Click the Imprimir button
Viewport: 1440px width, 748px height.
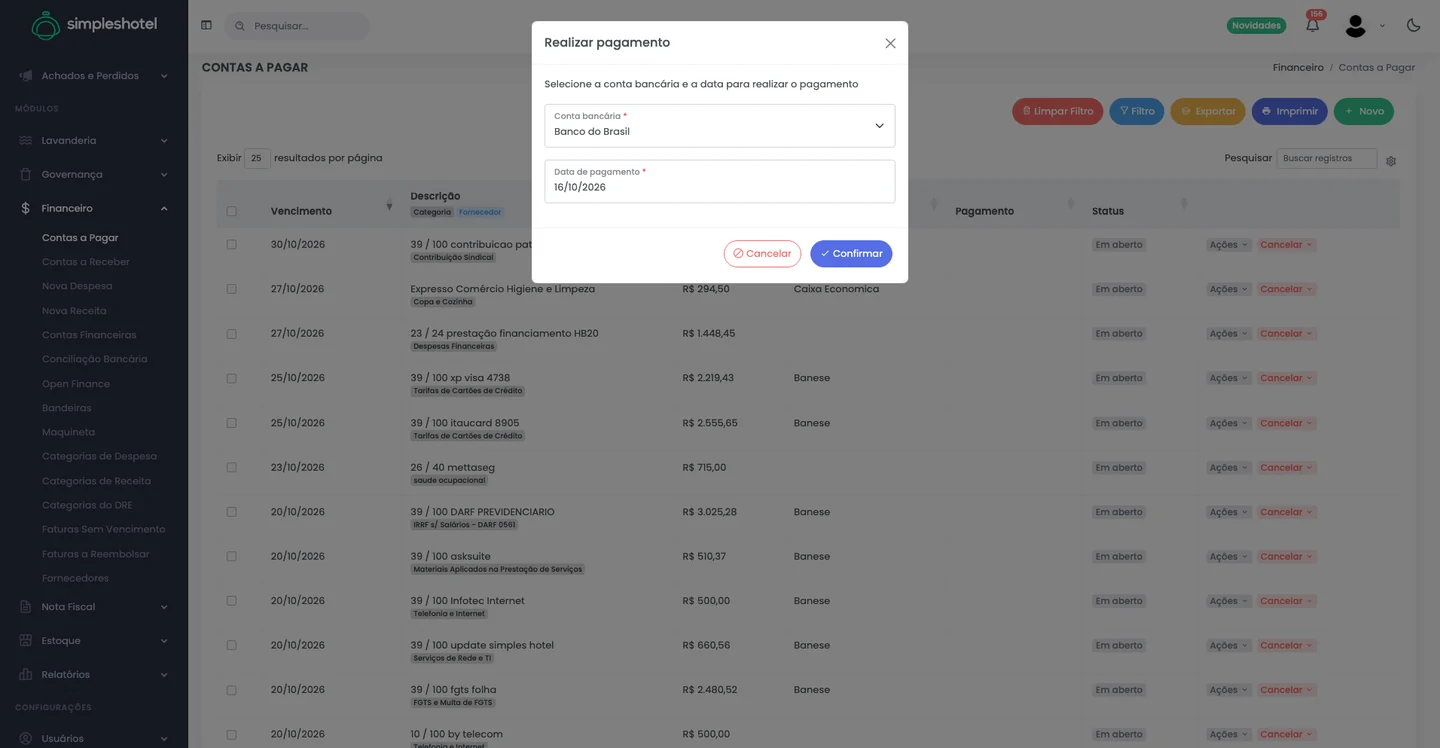[x=1289, y=111]
